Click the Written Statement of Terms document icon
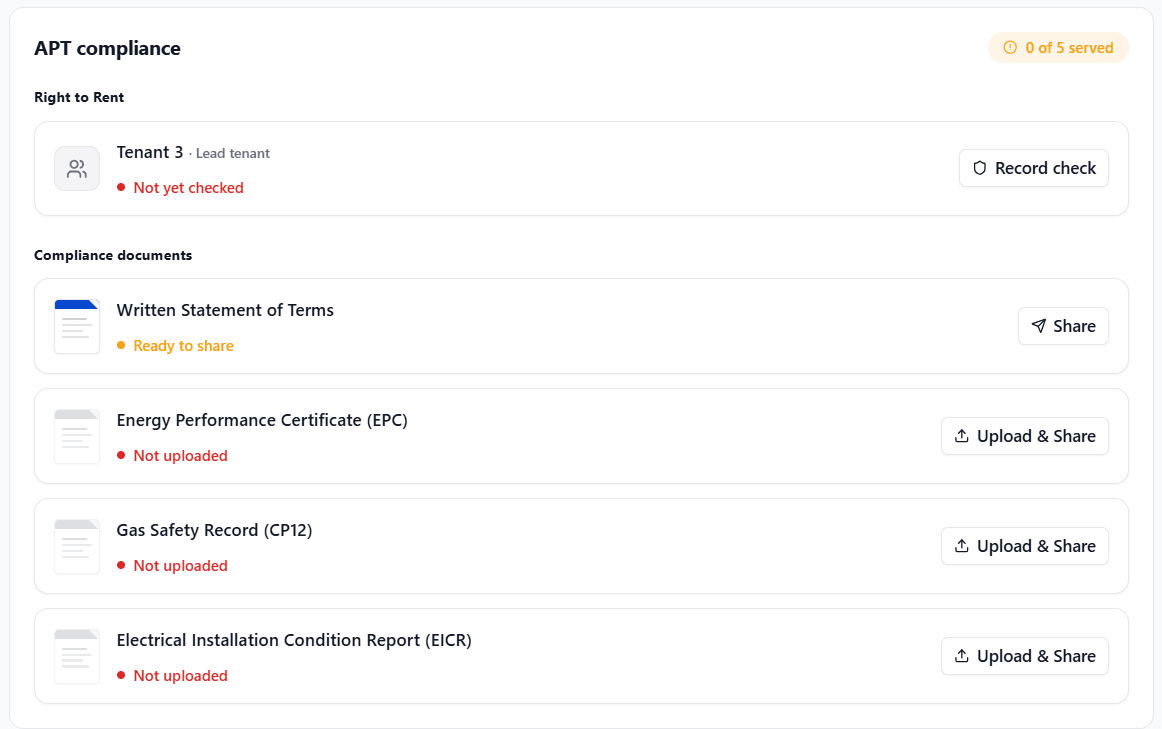The image size is (1162, 729). pyautogui.click(x=77, y=327)
